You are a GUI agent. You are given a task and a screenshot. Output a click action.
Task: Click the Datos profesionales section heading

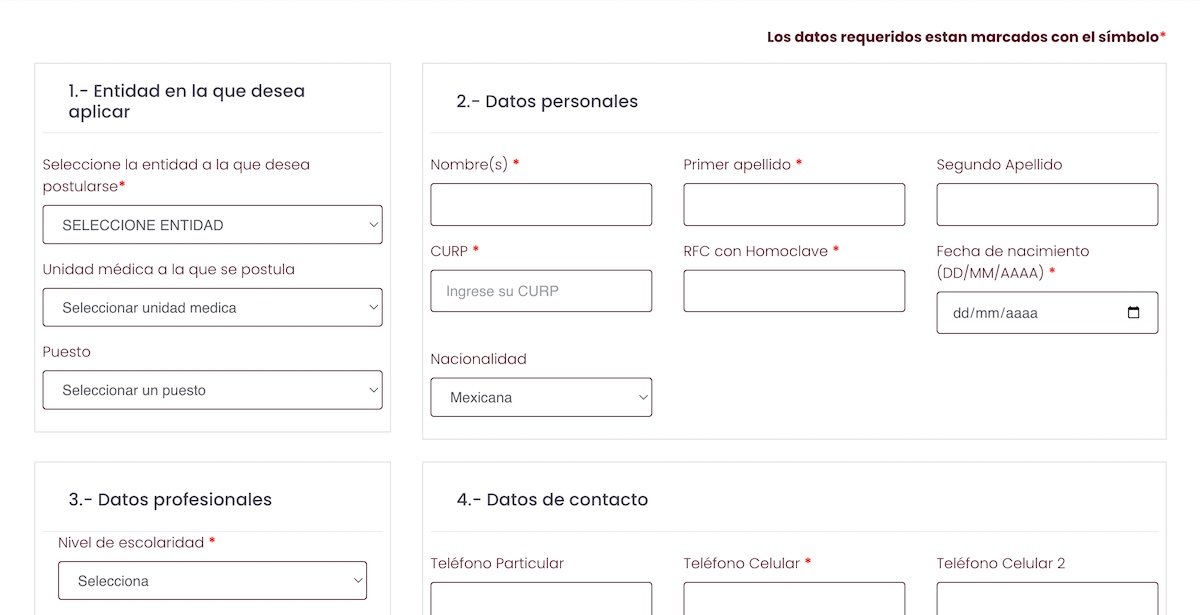(170, 499)
